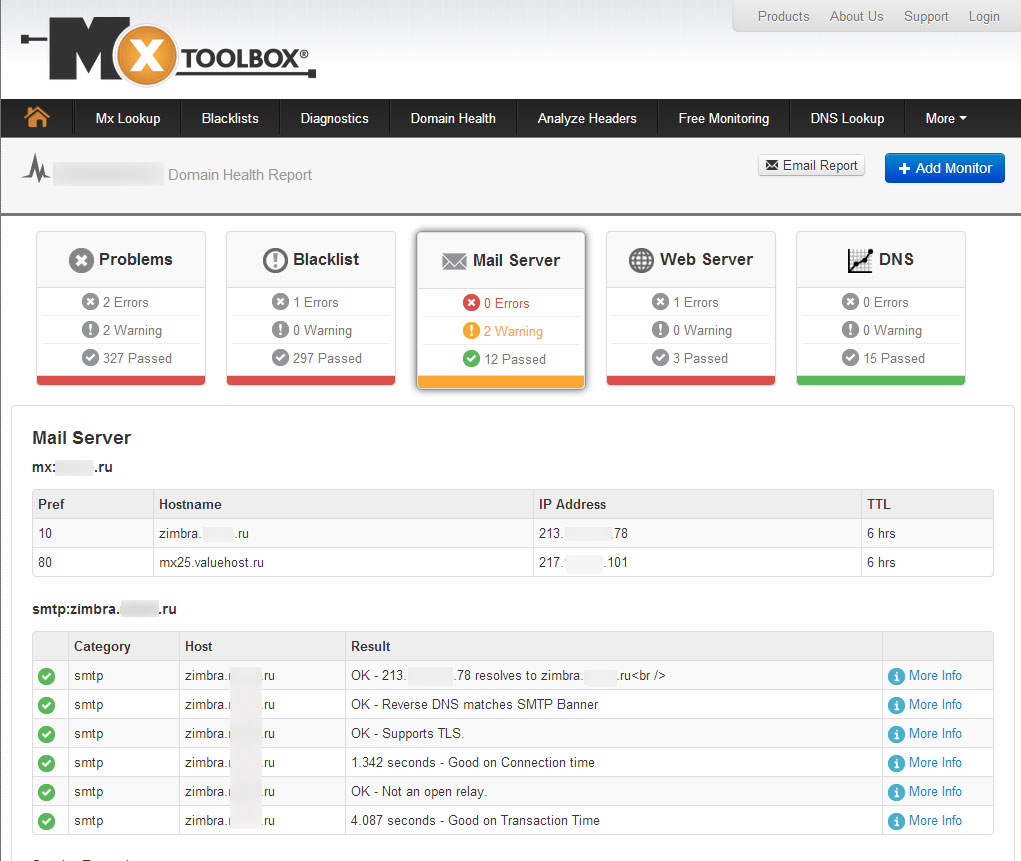
Task: Click the Blacklist exclamation icon
Action: pyautogui.click(x=275, y=260)
